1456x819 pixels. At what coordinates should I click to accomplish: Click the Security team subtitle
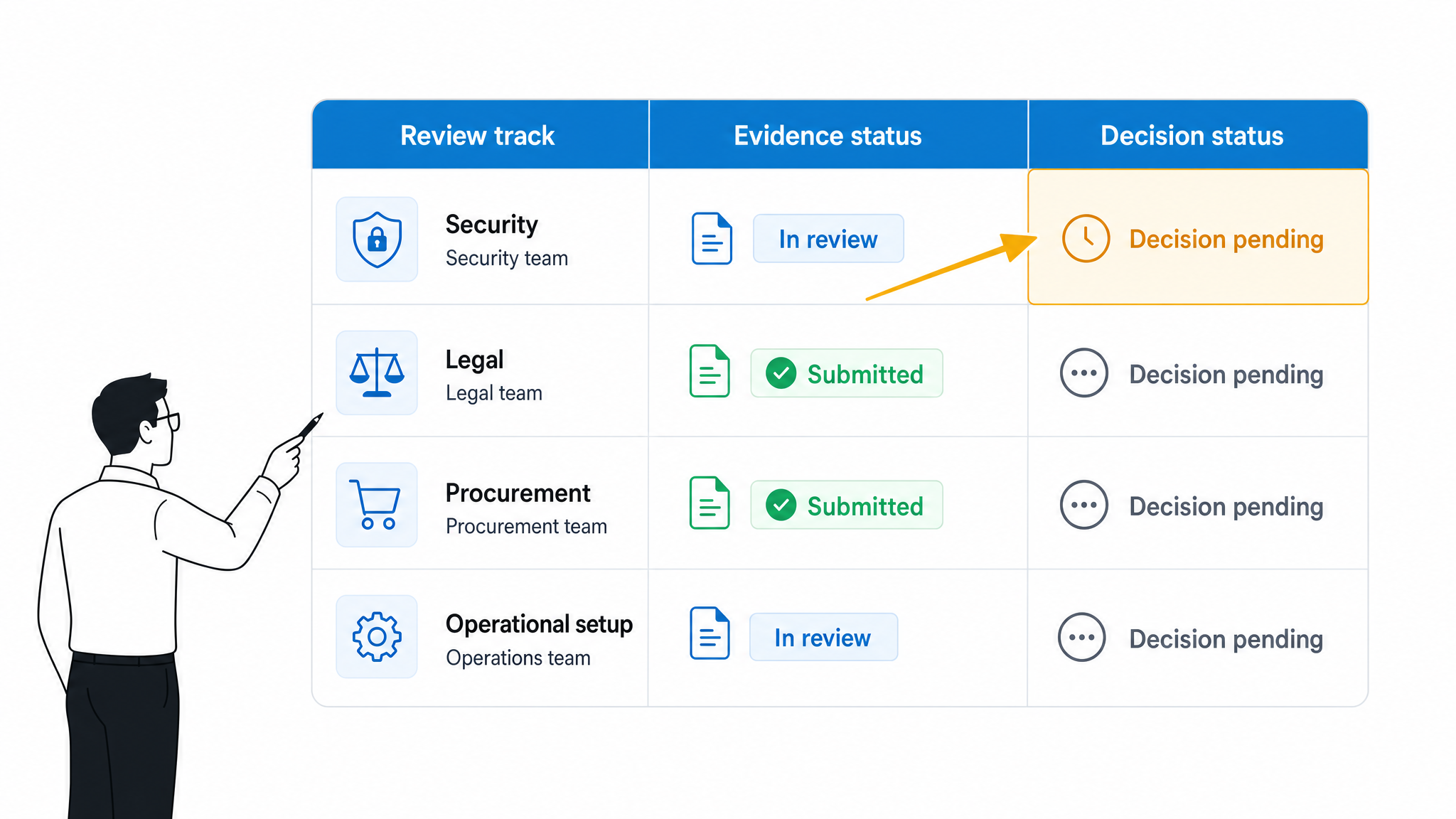[507, 258]
